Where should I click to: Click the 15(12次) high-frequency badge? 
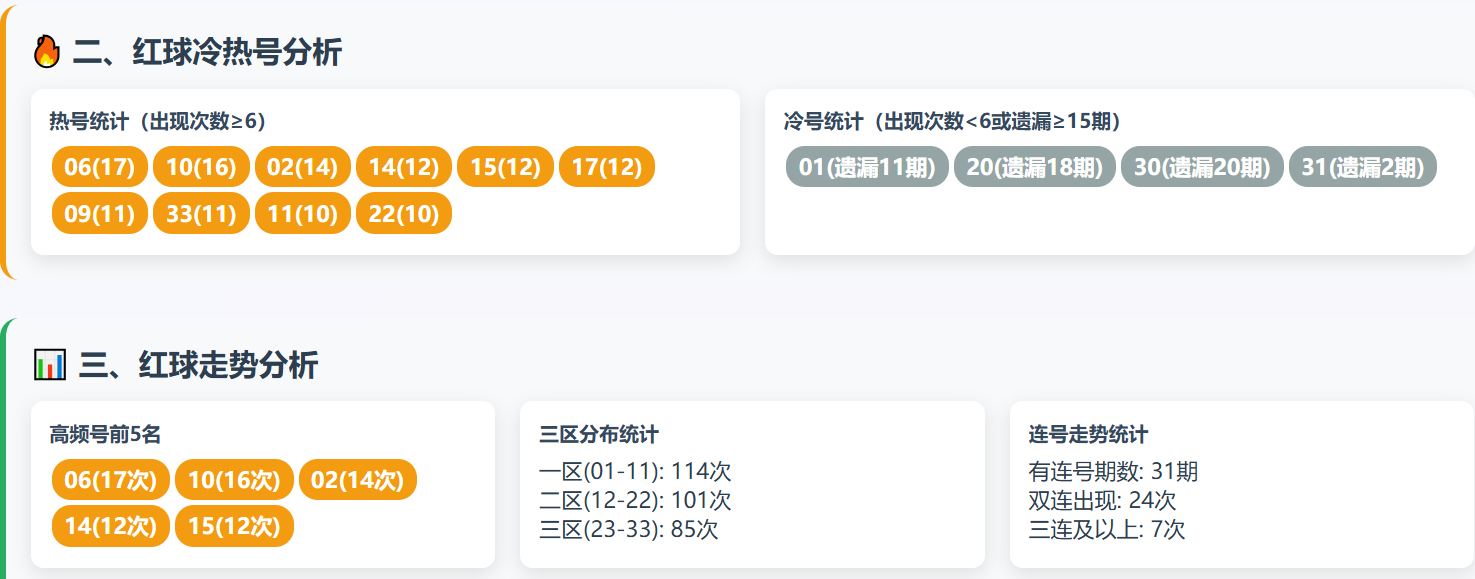[x=234, y=526]
